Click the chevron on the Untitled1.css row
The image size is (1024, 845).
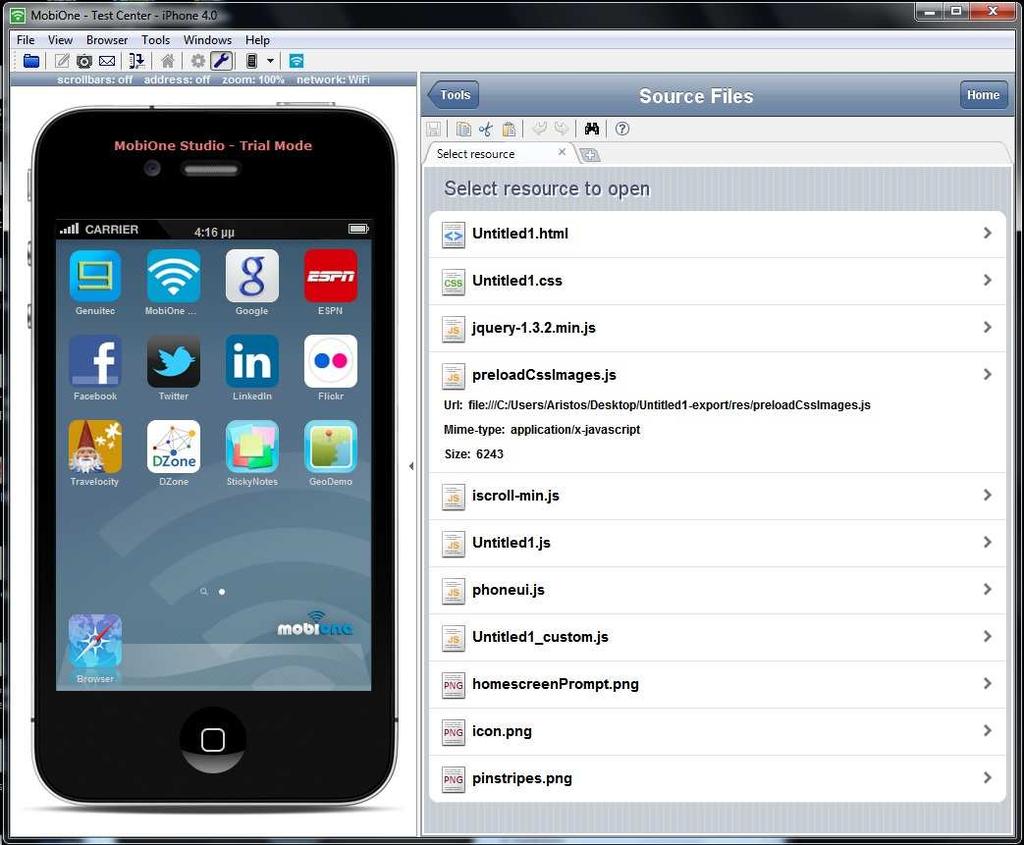click(987, 280)
